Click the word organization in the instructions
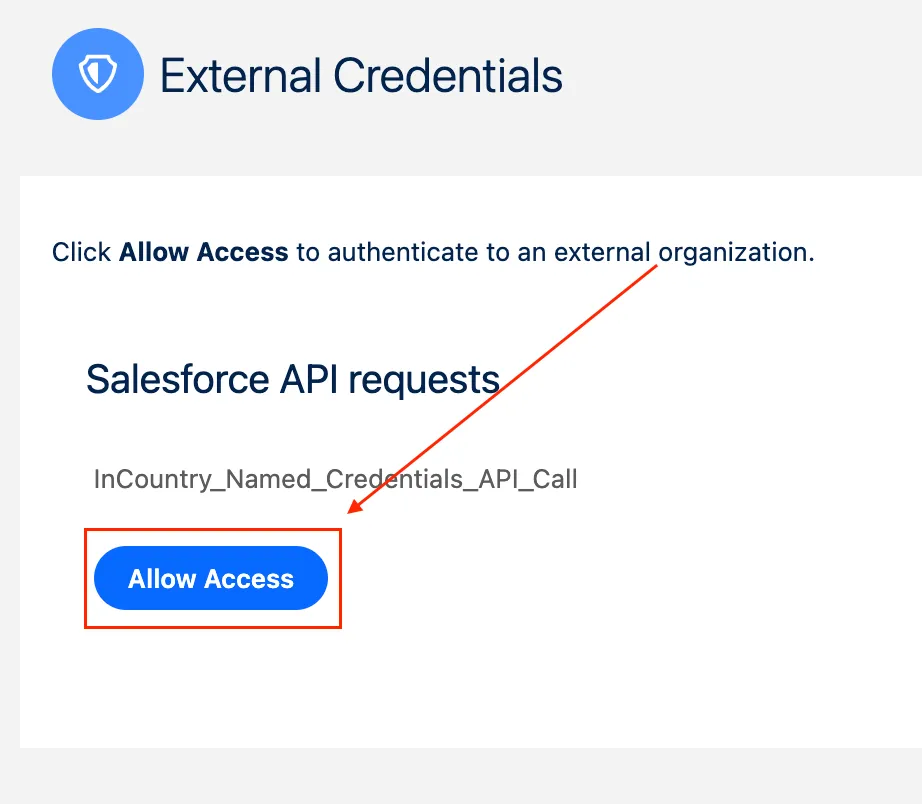This screenshot has width=922, height=804. tap(735, 252)
